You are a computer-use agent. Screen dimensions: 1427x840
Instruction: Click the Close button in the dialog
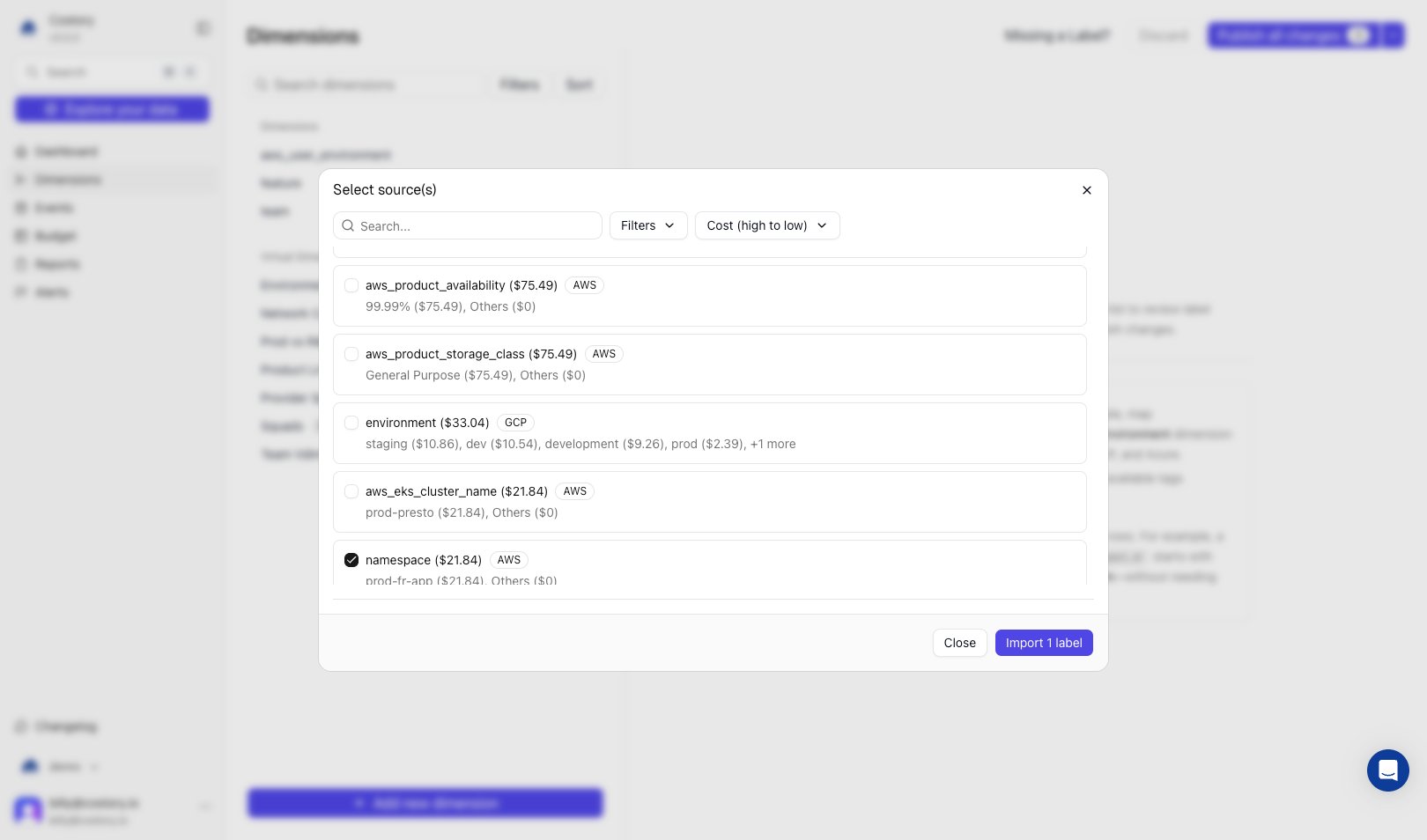pos(960,643)
